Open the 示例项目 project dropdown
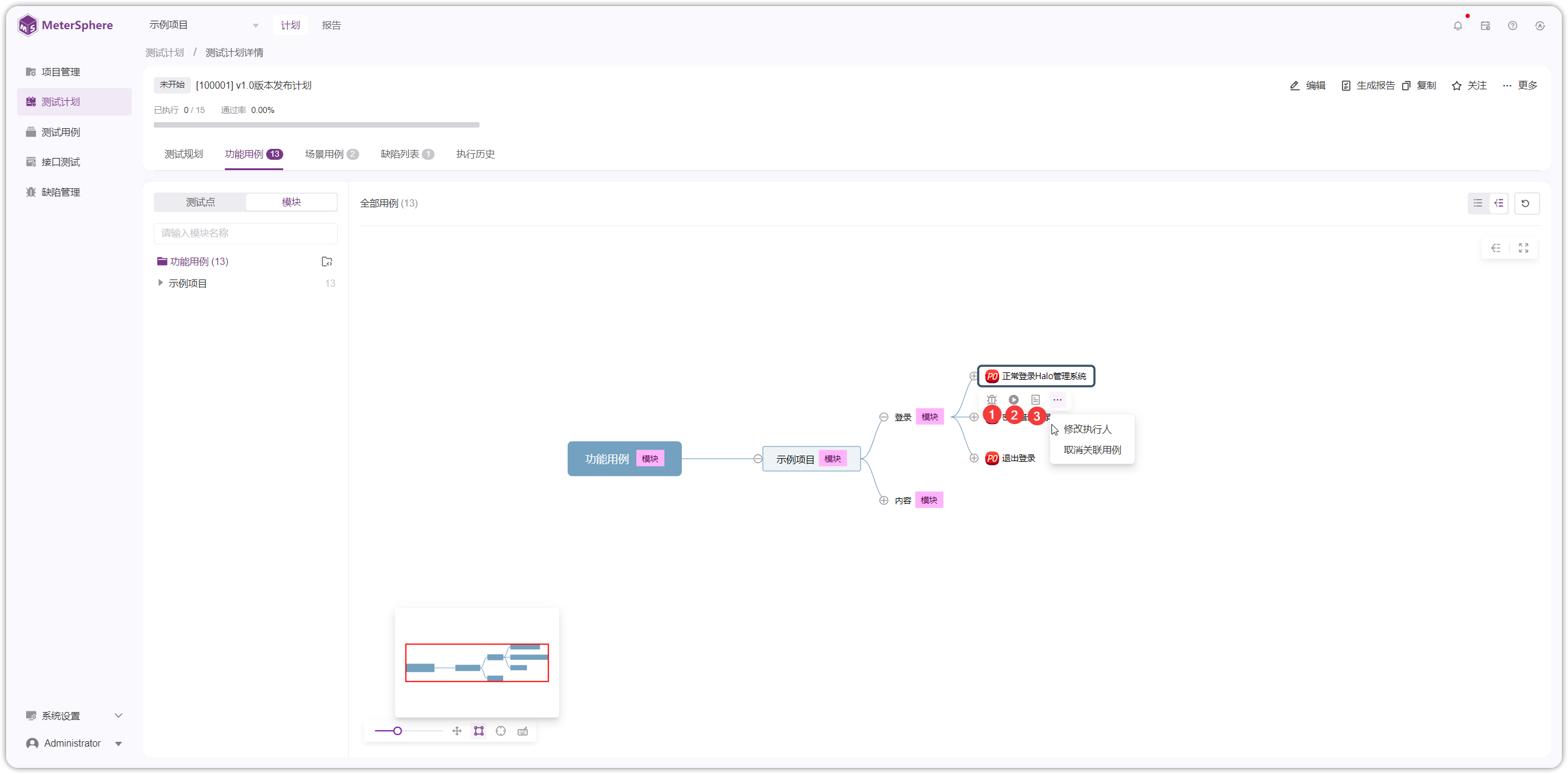1568x774 pixels. (205, 25)
